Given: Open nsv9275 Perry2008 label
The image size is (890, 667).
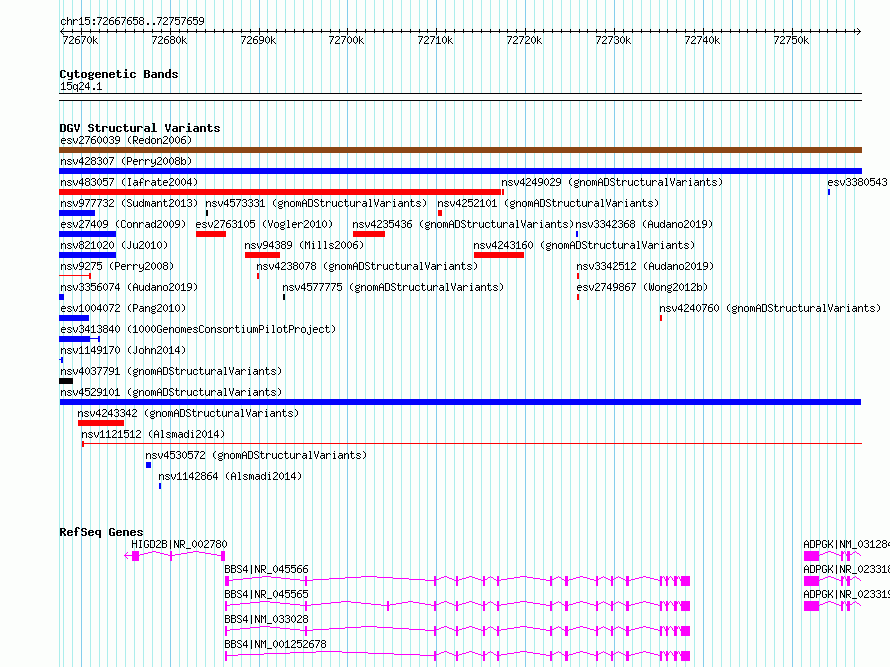Looking at the screenshot, I should (x=117, y=266).
